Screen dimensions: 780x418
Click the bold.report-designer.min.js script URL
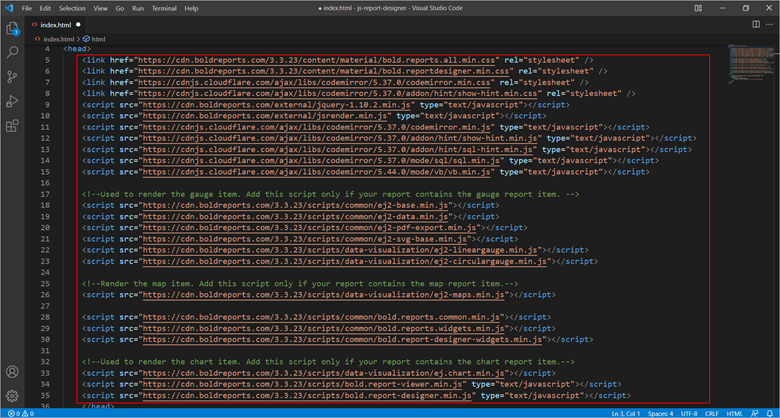(307, 395)
